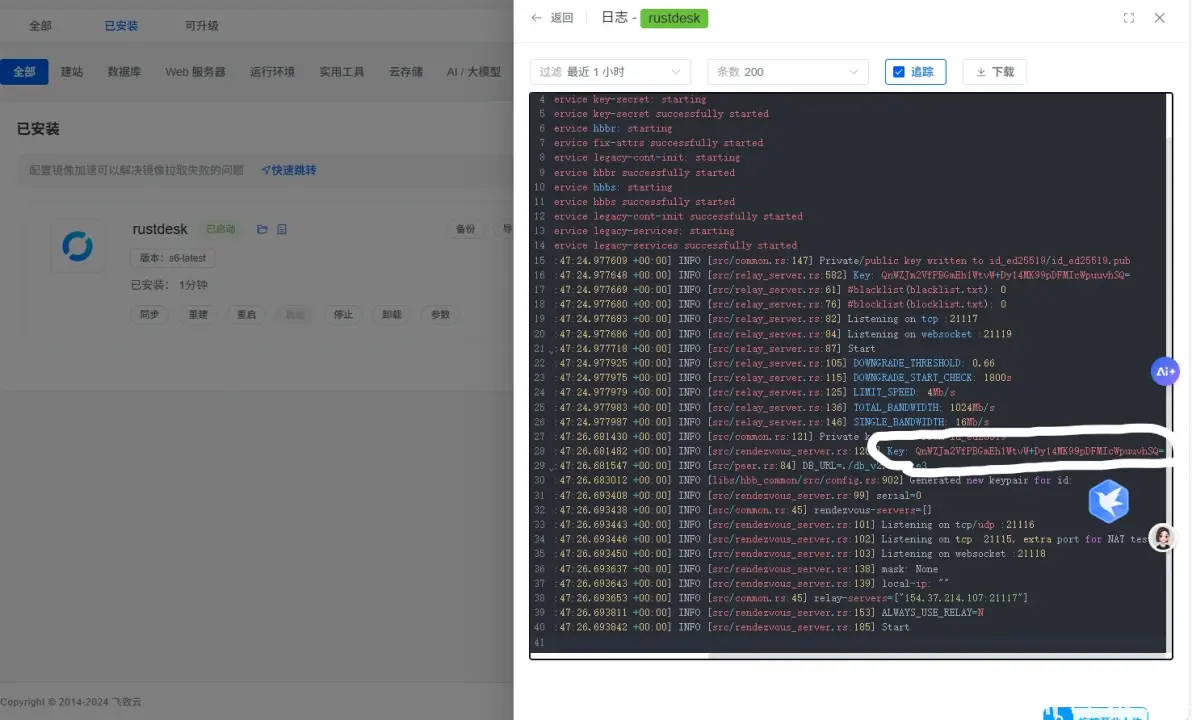The width and height of the screenshot is (1192, 720).
Task: Select the 建站 category
Action: point(72,71)
